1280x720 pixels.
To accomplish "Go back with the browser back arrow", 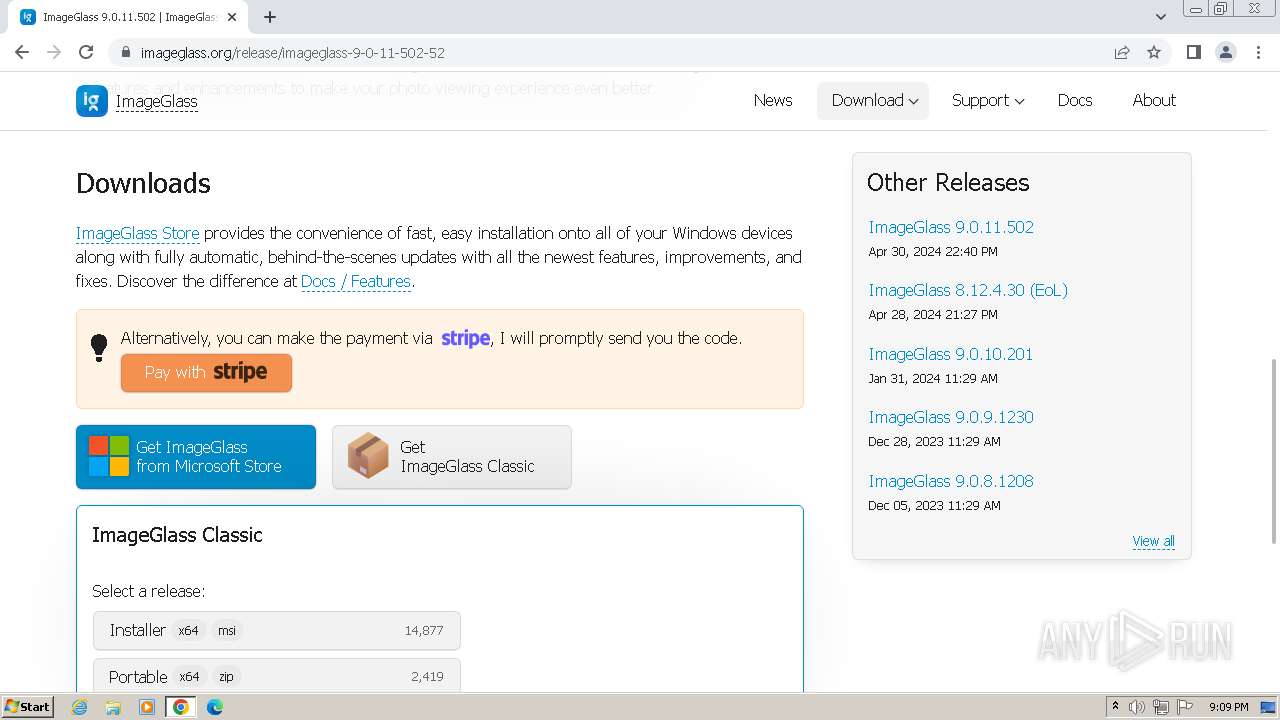I will click(22, 52).
